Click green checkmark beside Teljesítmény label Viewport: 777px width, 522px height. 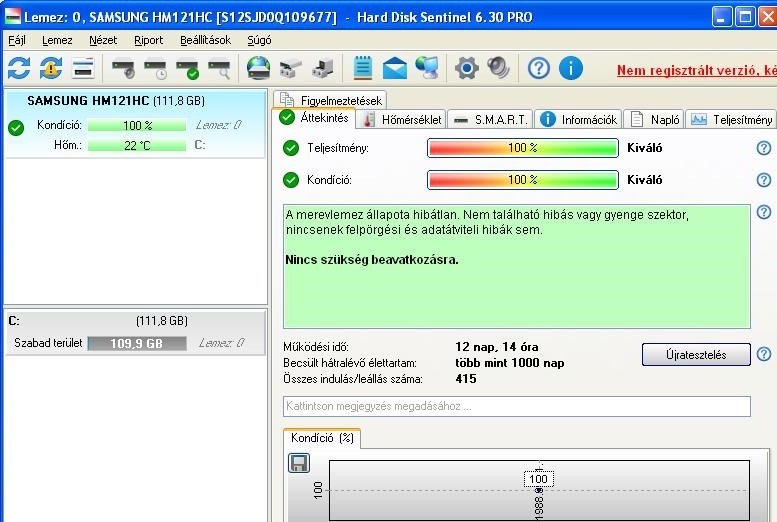[291, 148]
